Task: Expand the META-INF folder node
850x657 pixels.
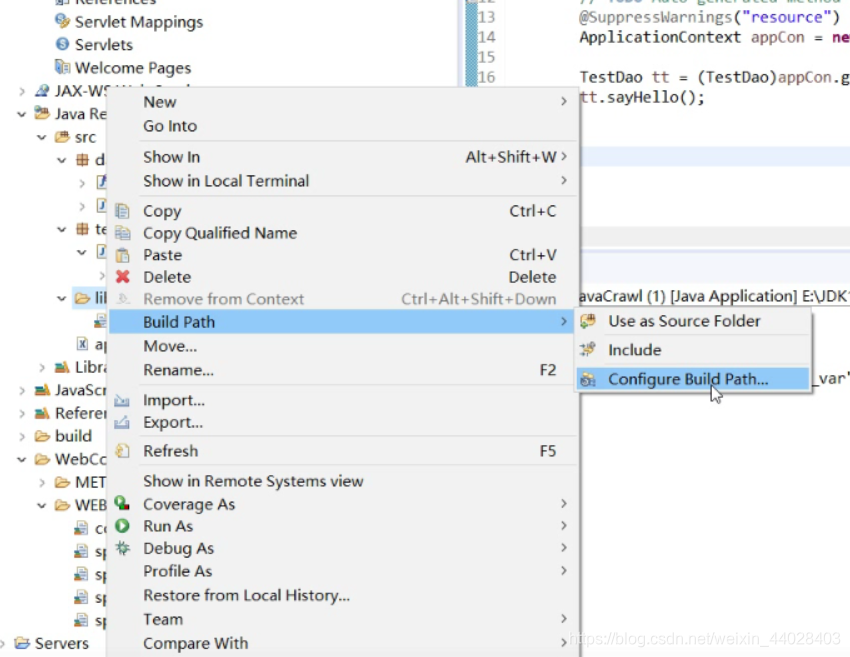Action: [x=42, y=482]
